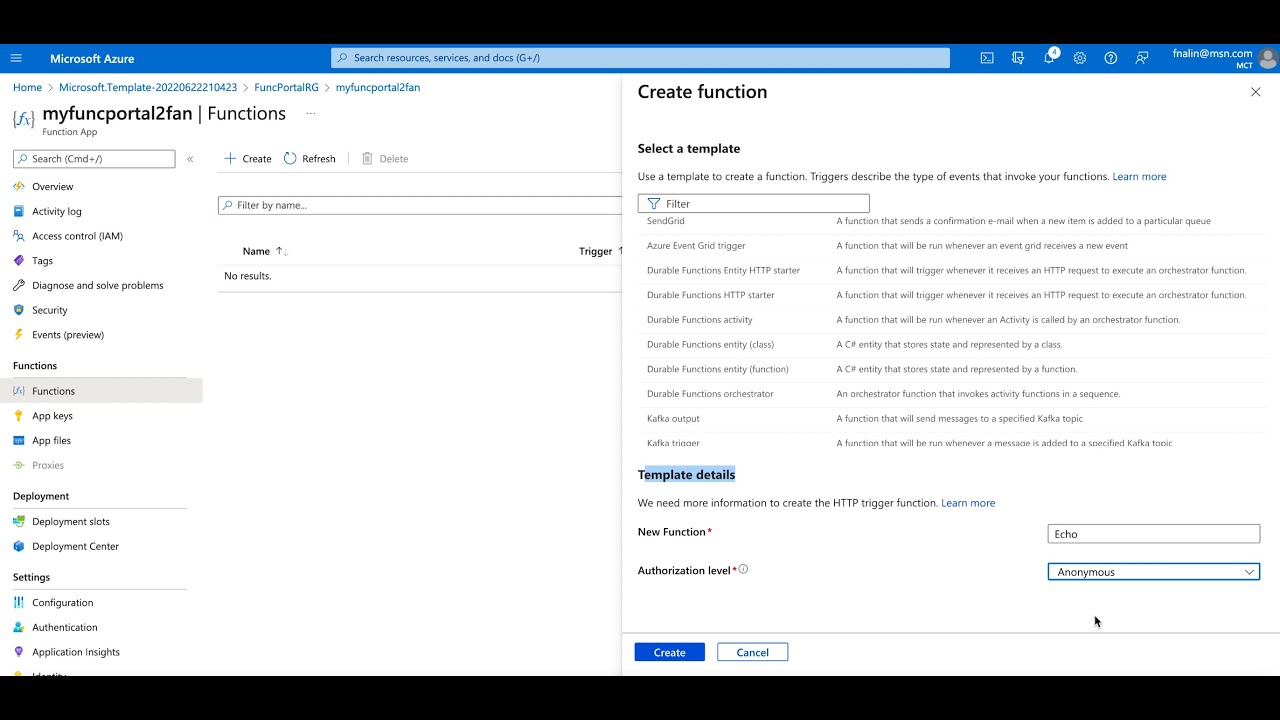This screenshot has height=720, width=1280.
Task: Focus the Filter by name box
Action: [420, 205]
